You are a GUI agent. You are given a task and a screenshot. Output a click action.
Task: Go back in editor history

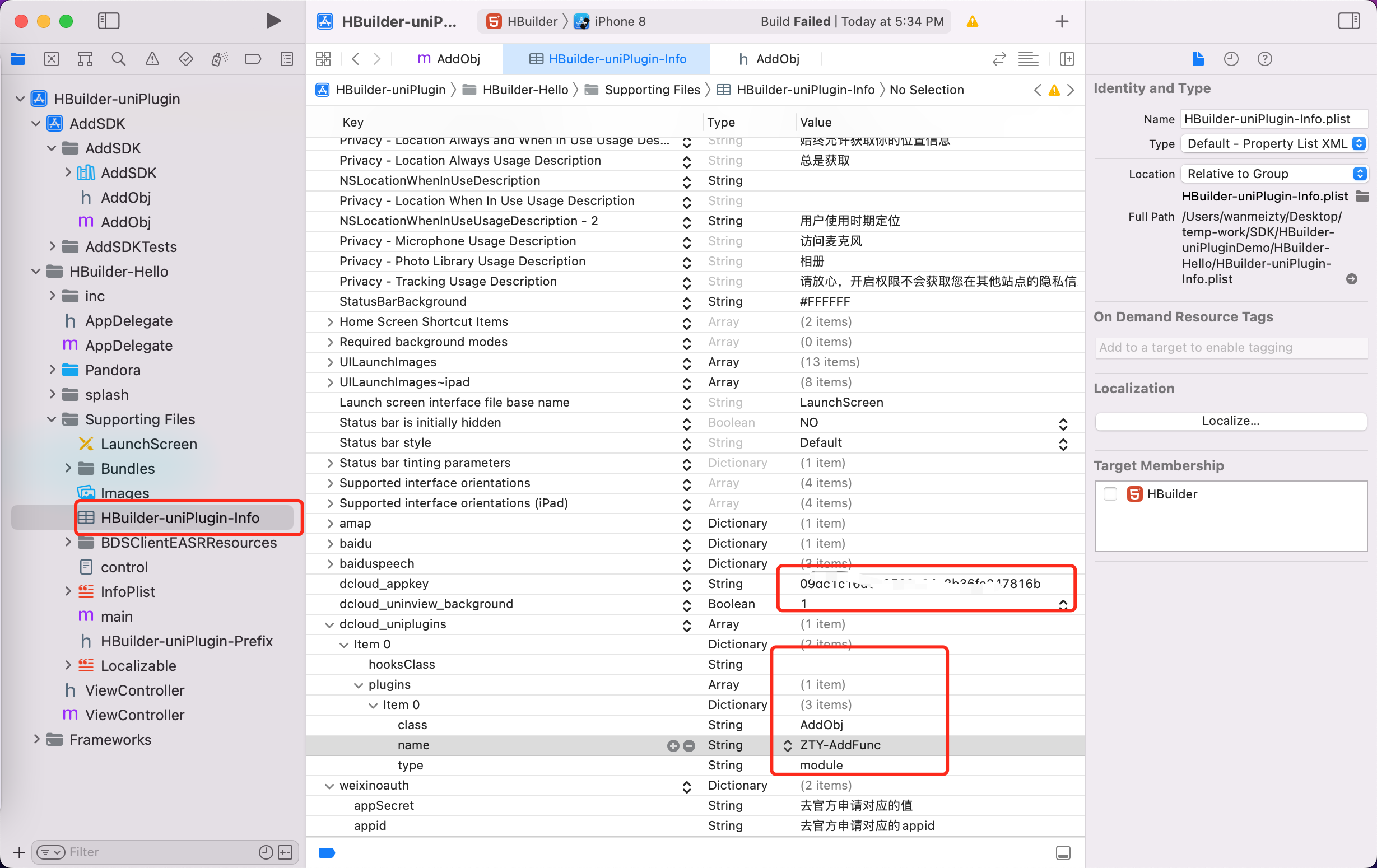coord(356,59)
